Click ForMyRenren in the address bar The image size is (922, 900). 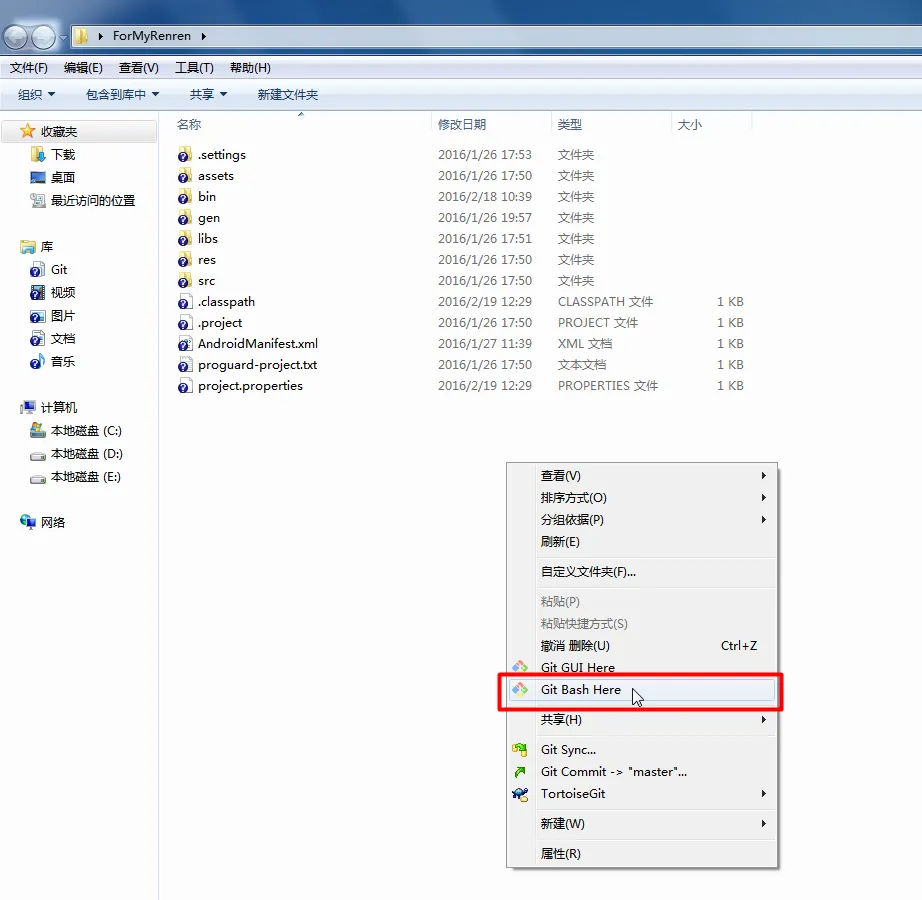[152, 36]
